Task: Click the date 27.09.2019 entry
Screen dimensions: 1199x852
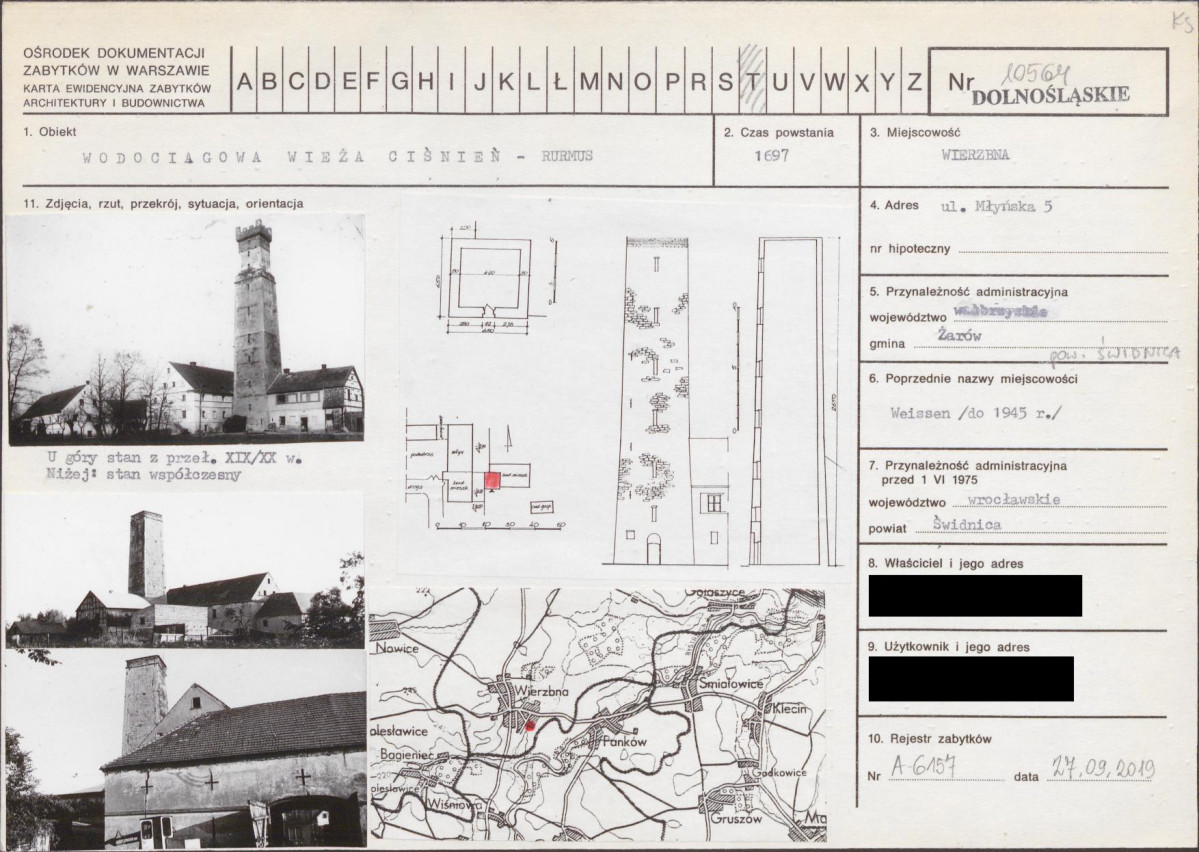Action: click(x=1103, y=767)
